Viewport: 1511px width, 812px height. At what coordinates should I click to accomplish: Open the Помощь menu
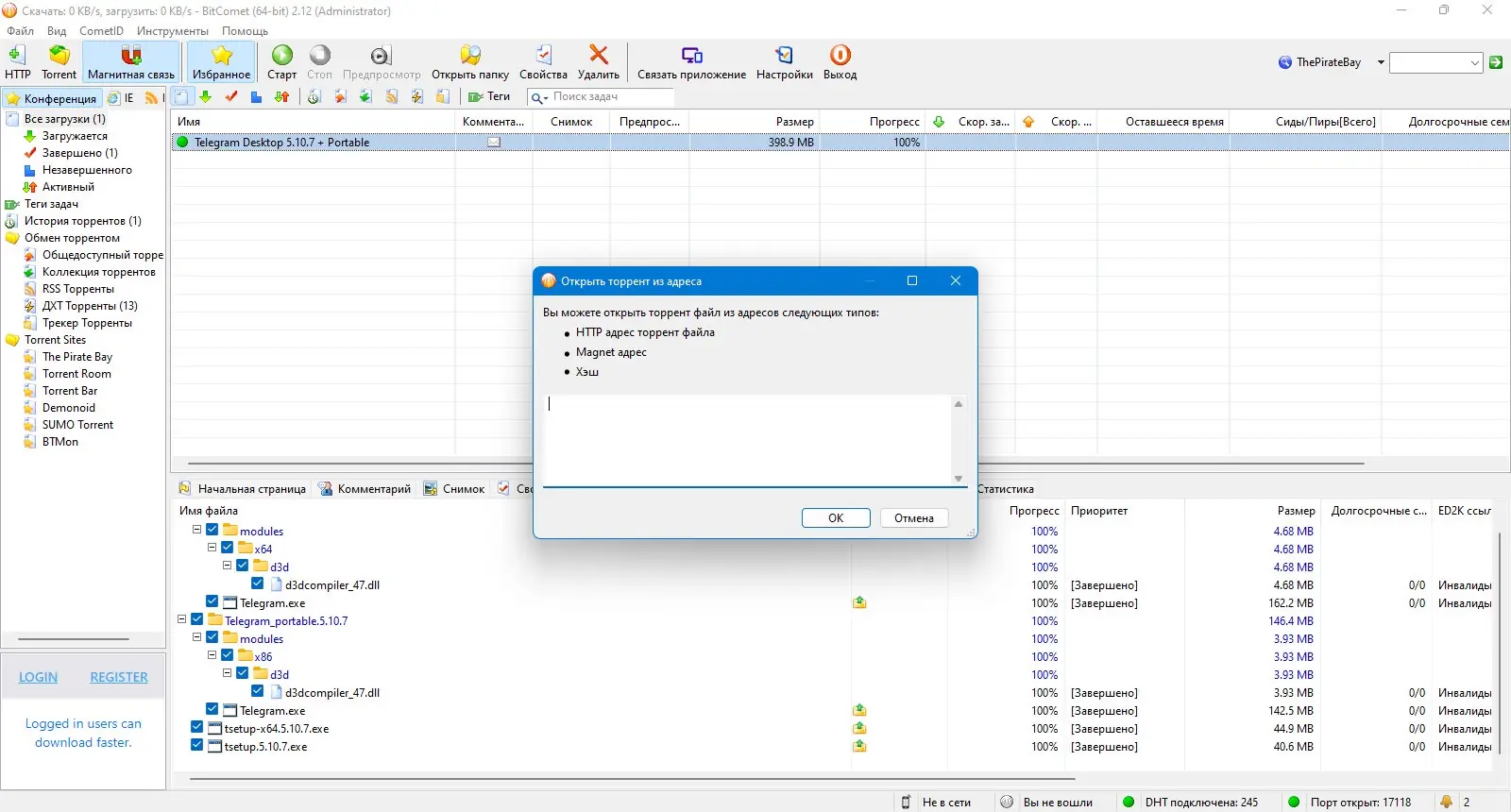tap(245, 31)
